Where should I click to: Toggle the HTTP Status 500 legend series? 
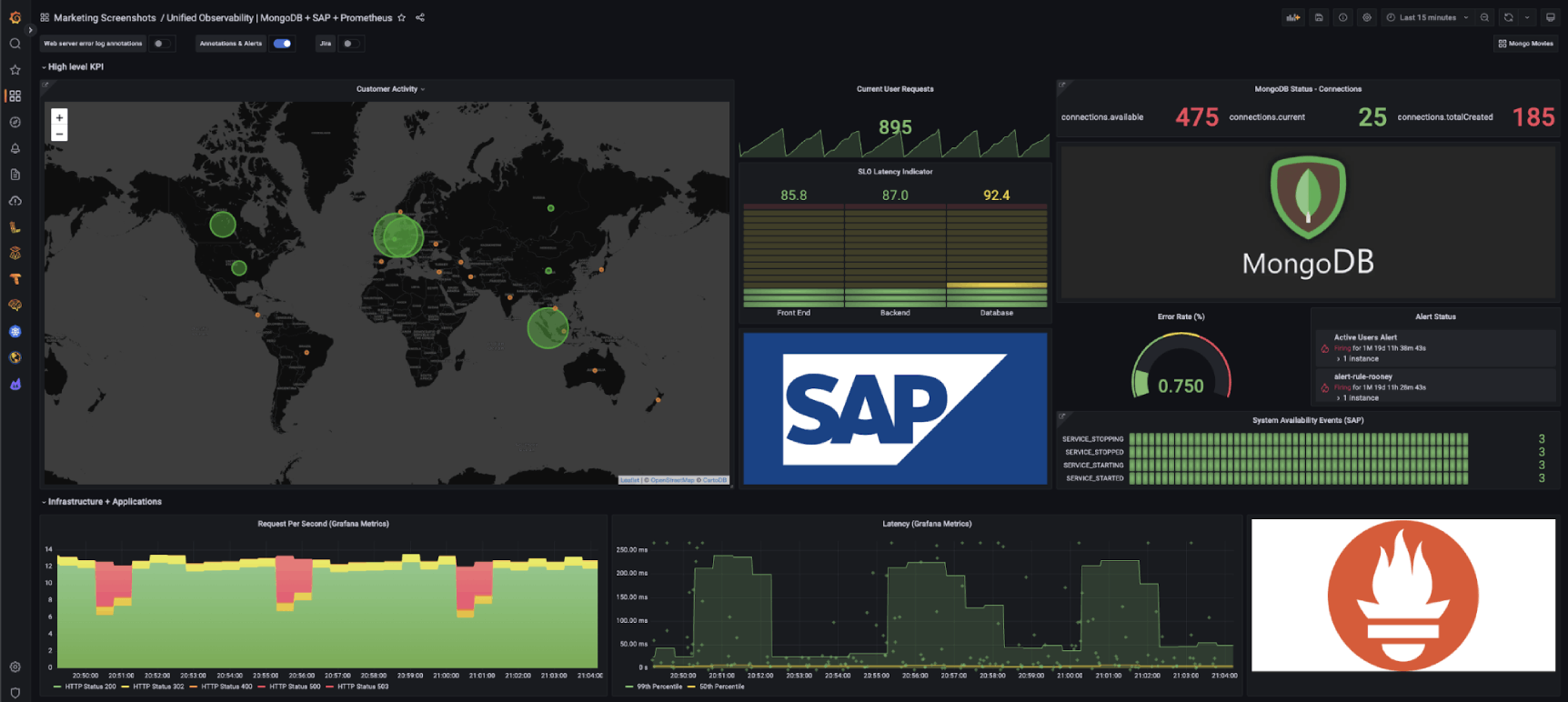[x=288, y=687]
